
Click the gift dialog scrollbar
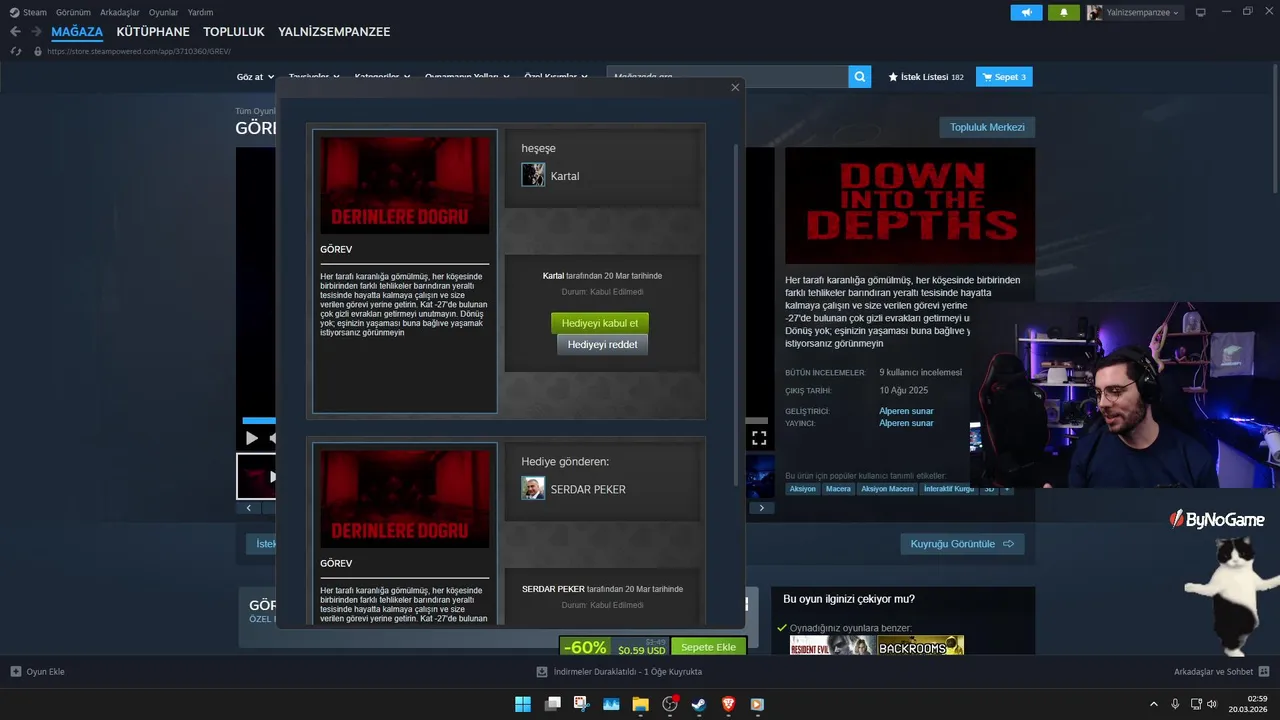738,315
